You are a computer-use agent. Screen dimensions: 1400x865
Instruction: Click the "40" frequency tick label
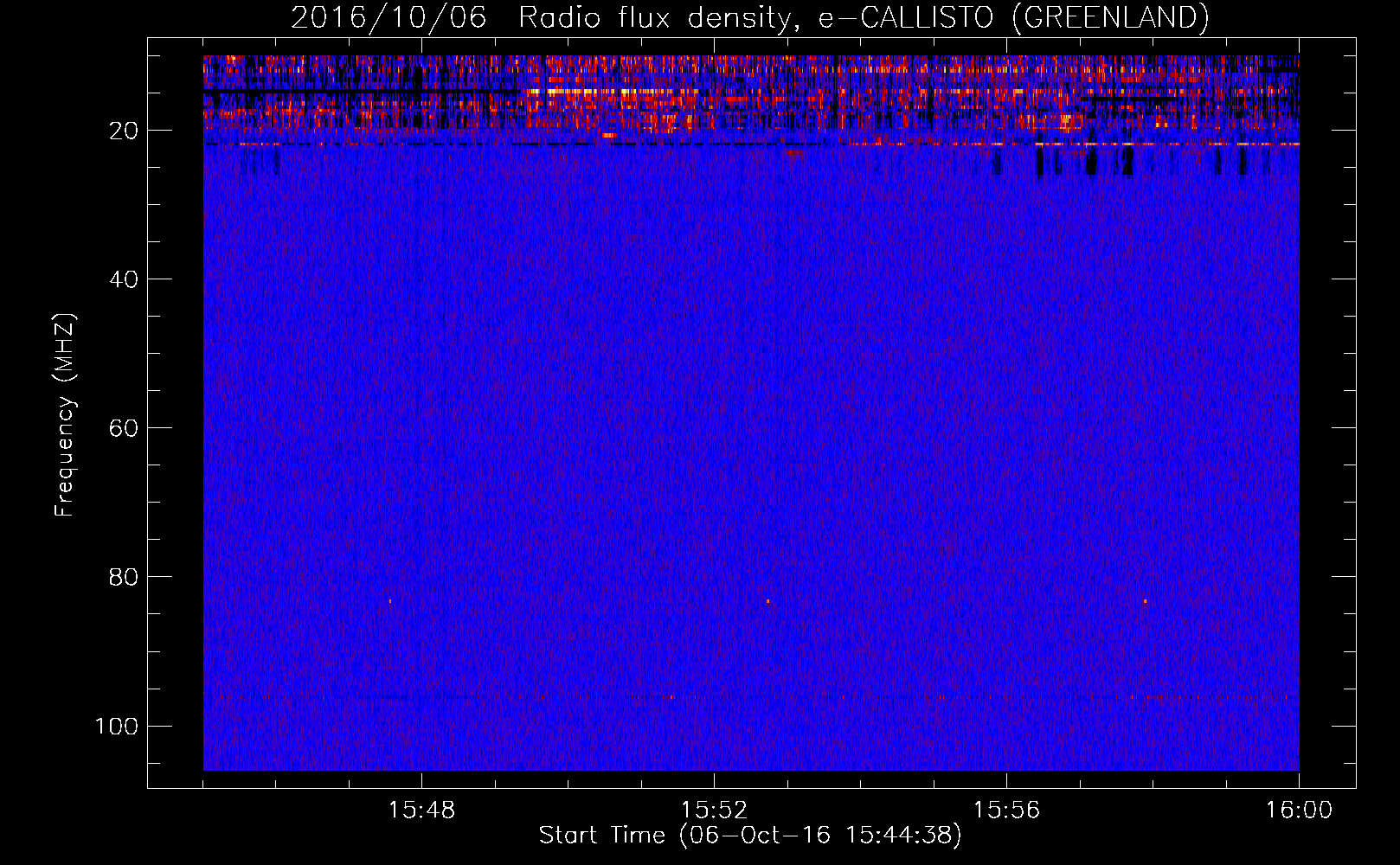tap(124, 279)
